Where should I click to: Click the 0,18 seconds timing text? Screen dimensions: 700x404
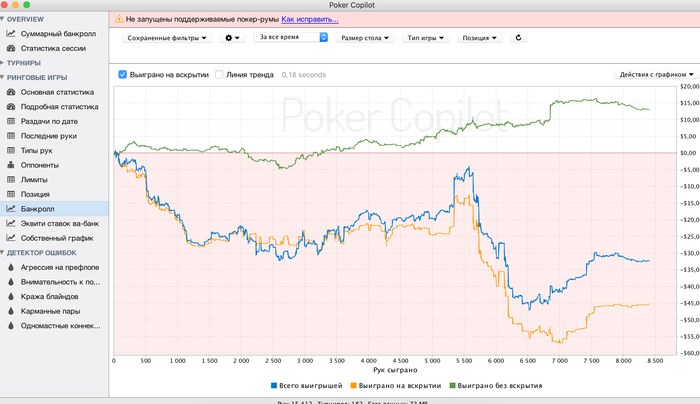point(304,75)
